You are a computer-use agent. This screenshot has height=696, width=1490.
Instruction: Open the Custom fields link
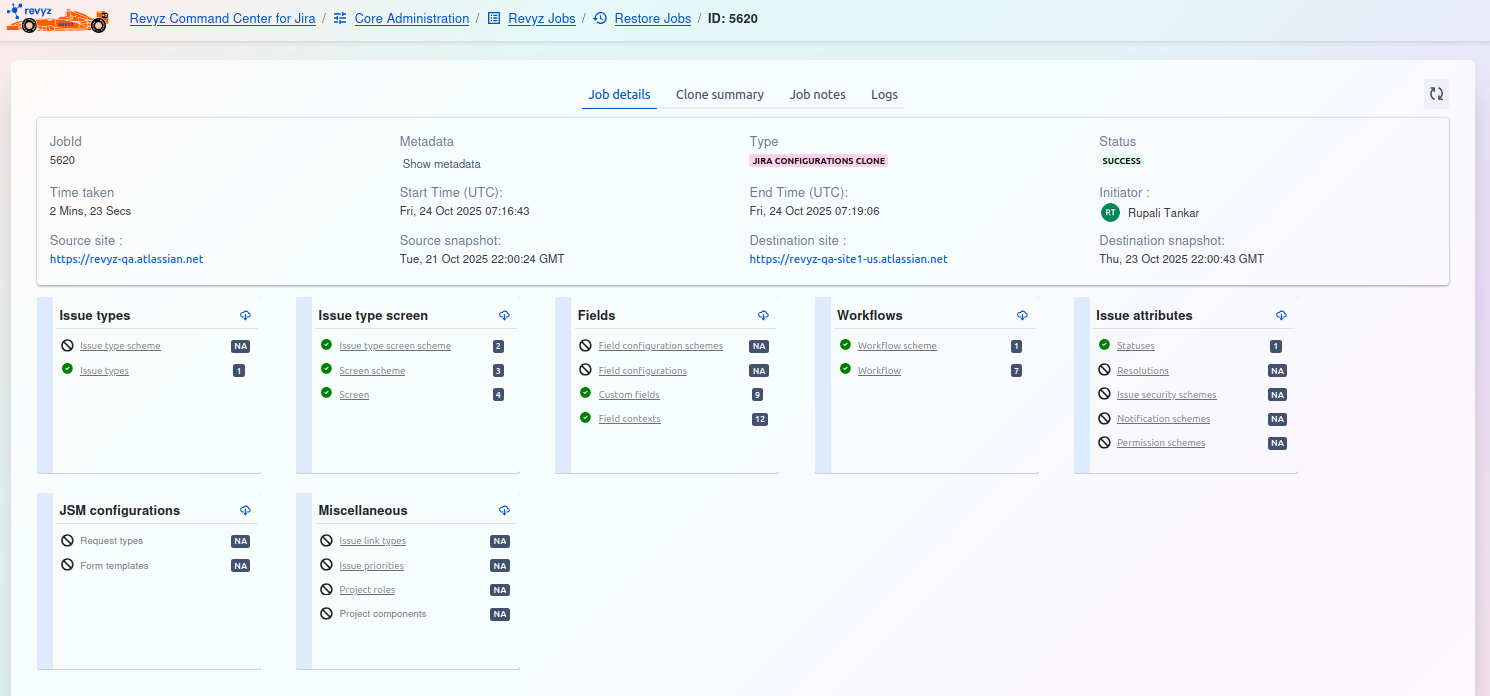click(629, 395)
